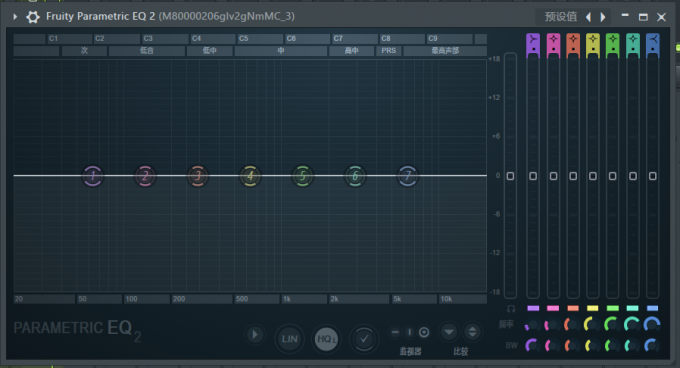Toggle the green band 5 color swatch
The image size is (680, 368).
[x=612, y=308]
